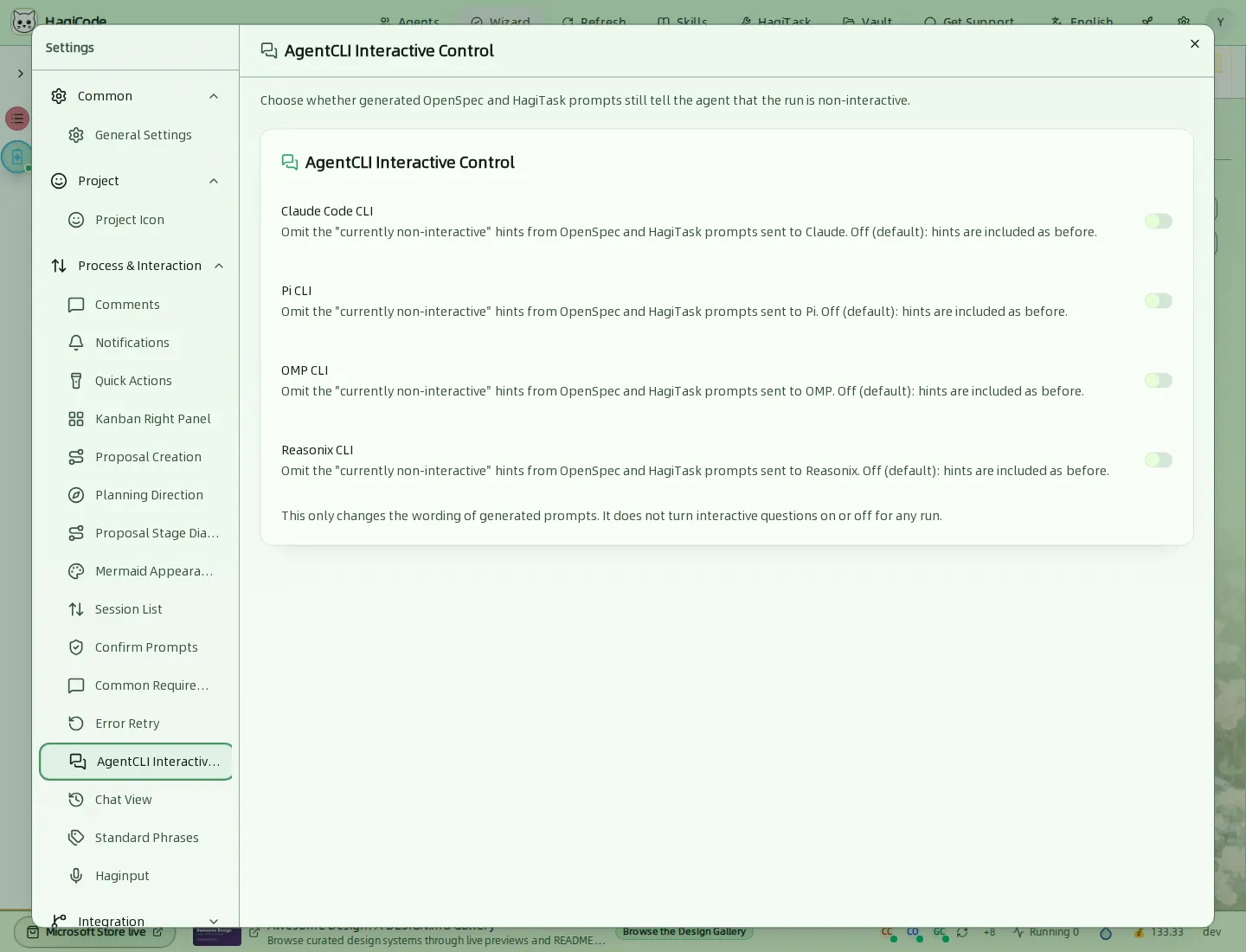
Task: Click the icon beside Proposal Creation
Action: 76,457
